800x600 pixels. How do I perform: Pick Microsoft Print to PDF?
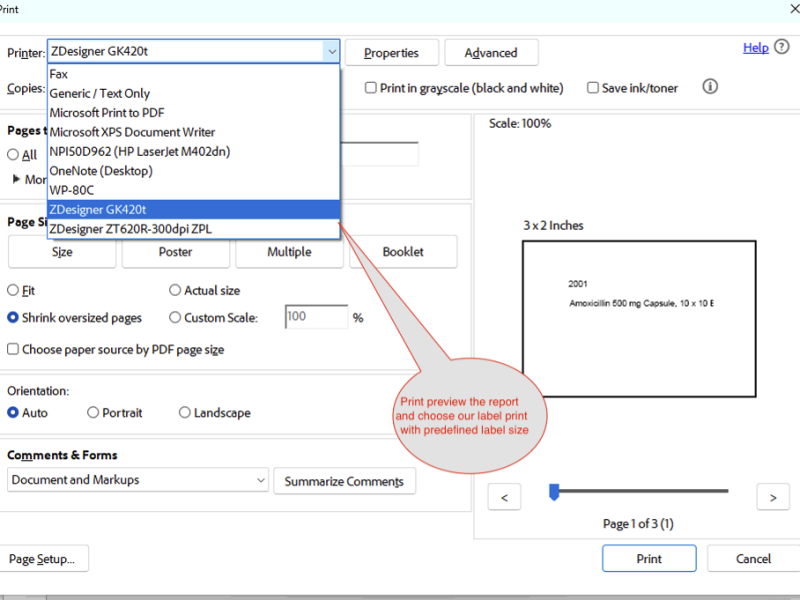pyautogui.click(x=193, y=113)
